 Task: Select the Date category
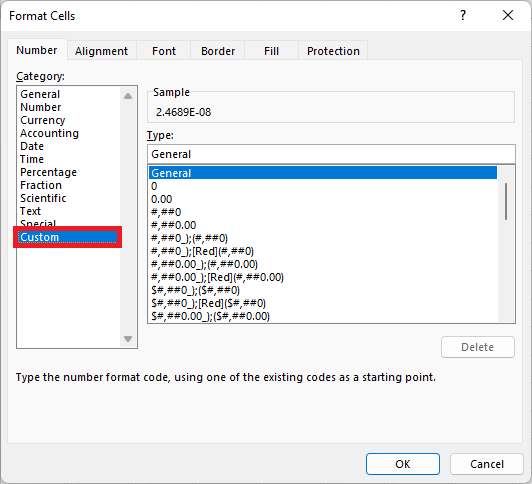pos(32,146)
